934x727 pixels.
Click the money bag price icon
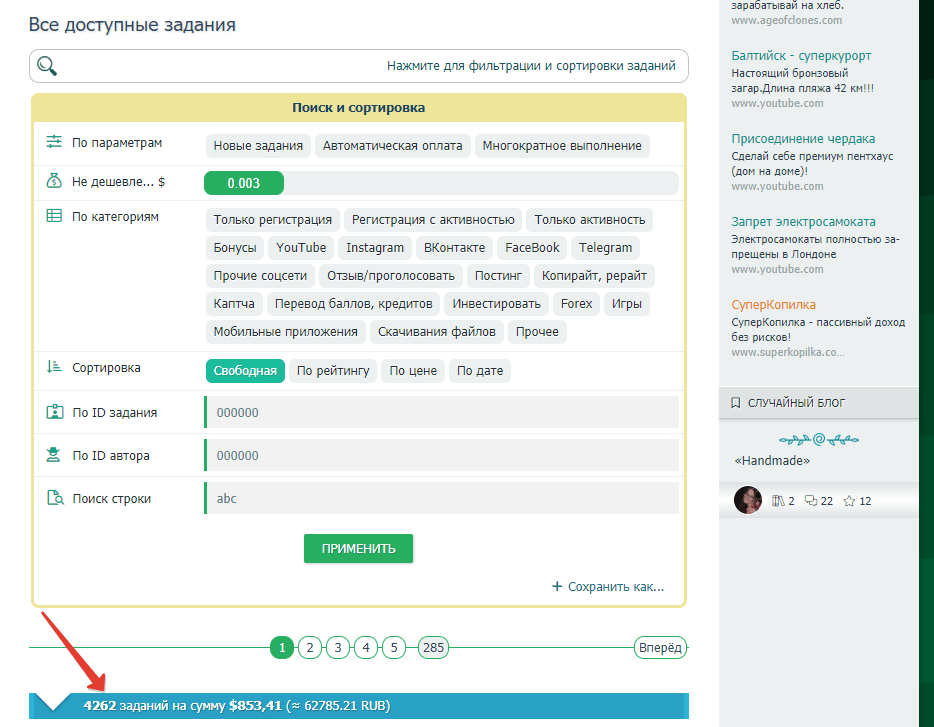coord(54,181)
